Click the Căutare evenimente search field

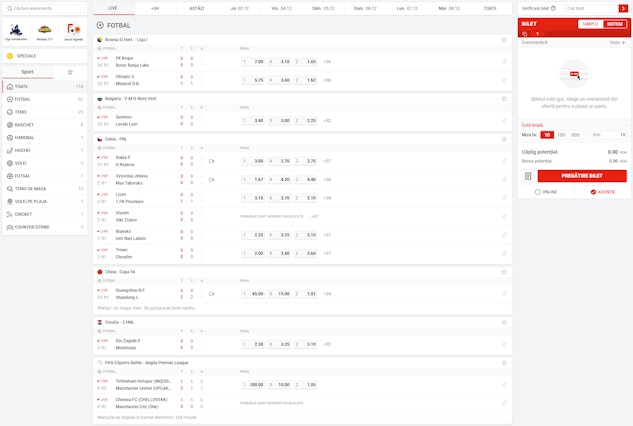(x=46, y=8)
